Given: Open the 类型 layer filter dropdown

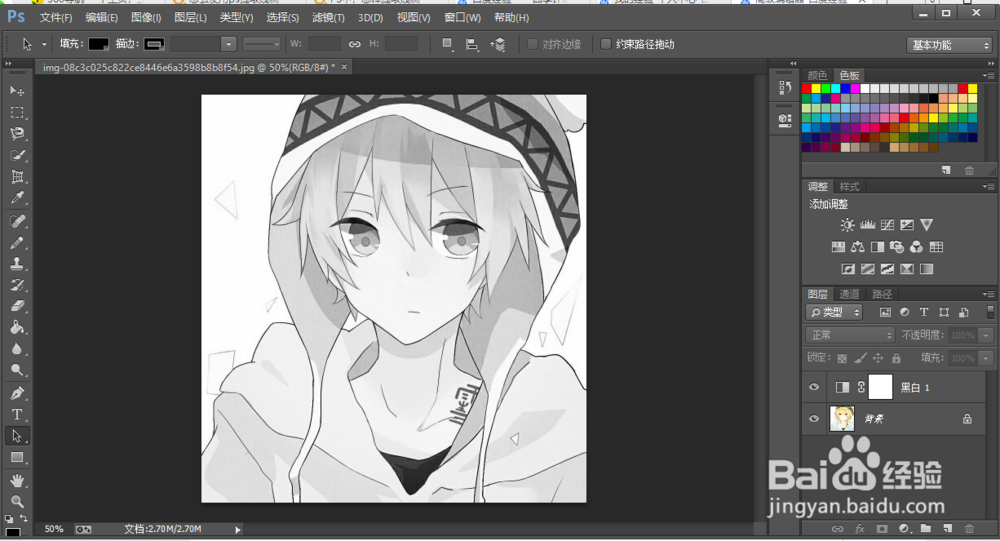Looking at the screenshot, I should pos(834,312).
